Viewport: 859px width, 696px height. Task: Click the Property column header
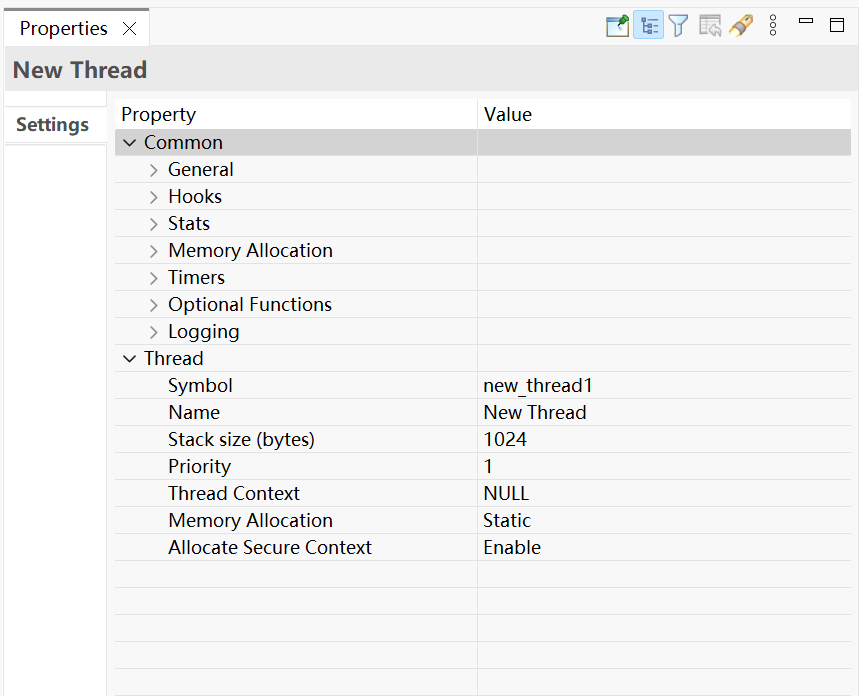pyautogui.click(x=296, y=115)
